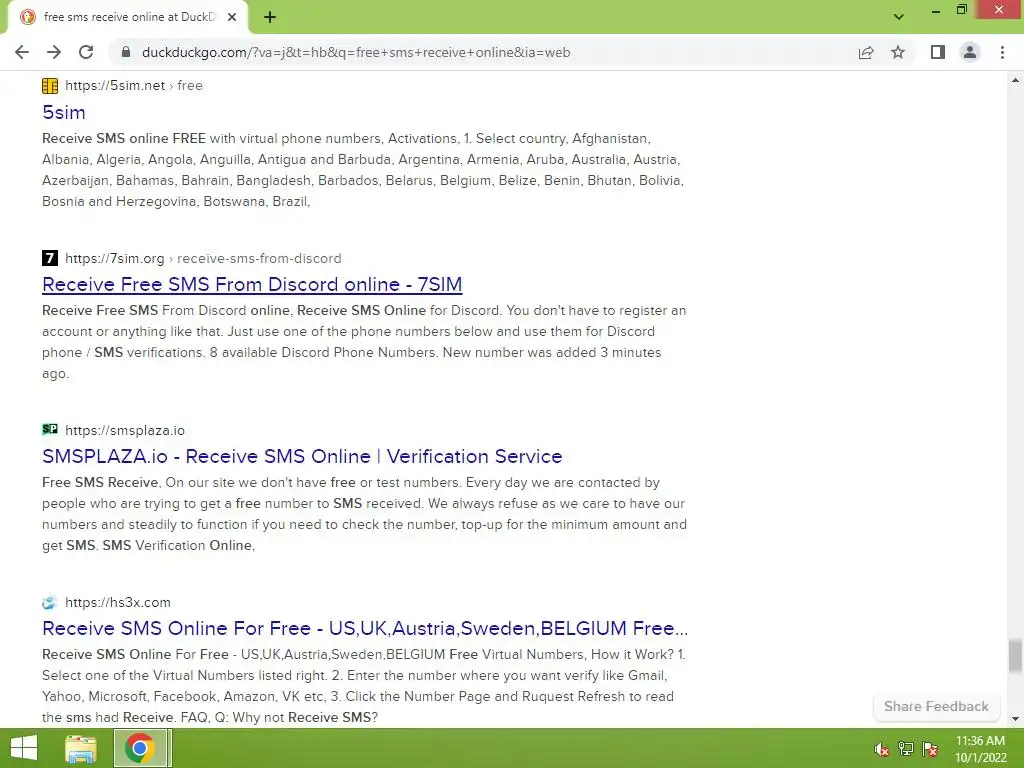The height and width of the screenshot is (768, 1024).
Task: Open Receive Free SMS From Discord online result
Action: [252, 284]
